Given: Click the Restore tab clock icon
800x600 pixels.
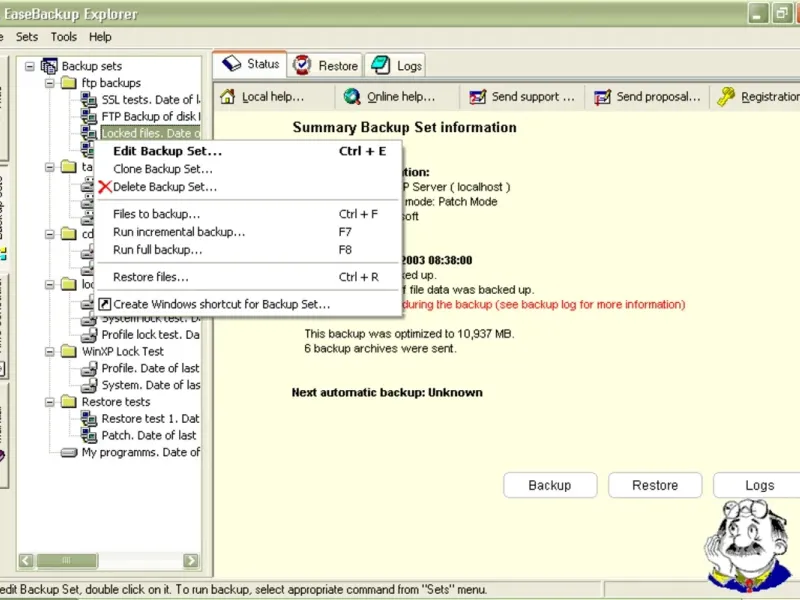Looking at the screenshot, I should 302,65.
